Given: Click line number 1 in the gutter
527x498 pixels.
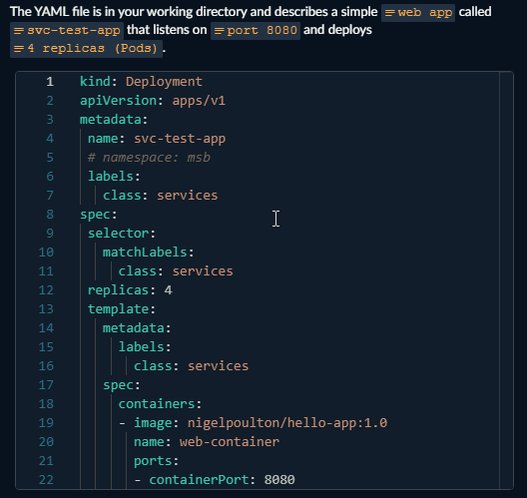Looking at the screenshot, I should [x=50, y=82].
